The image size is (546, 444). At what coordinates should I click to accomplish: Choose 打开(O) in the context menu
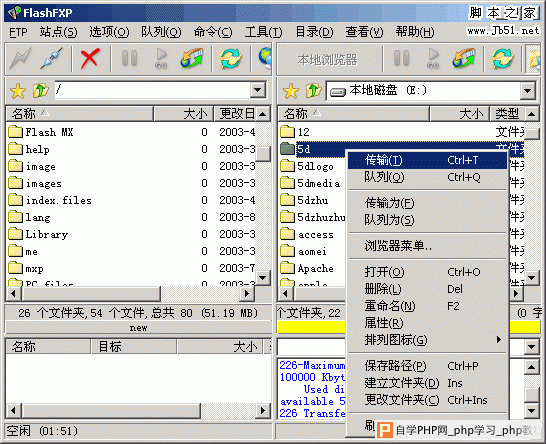pos(428,272)
